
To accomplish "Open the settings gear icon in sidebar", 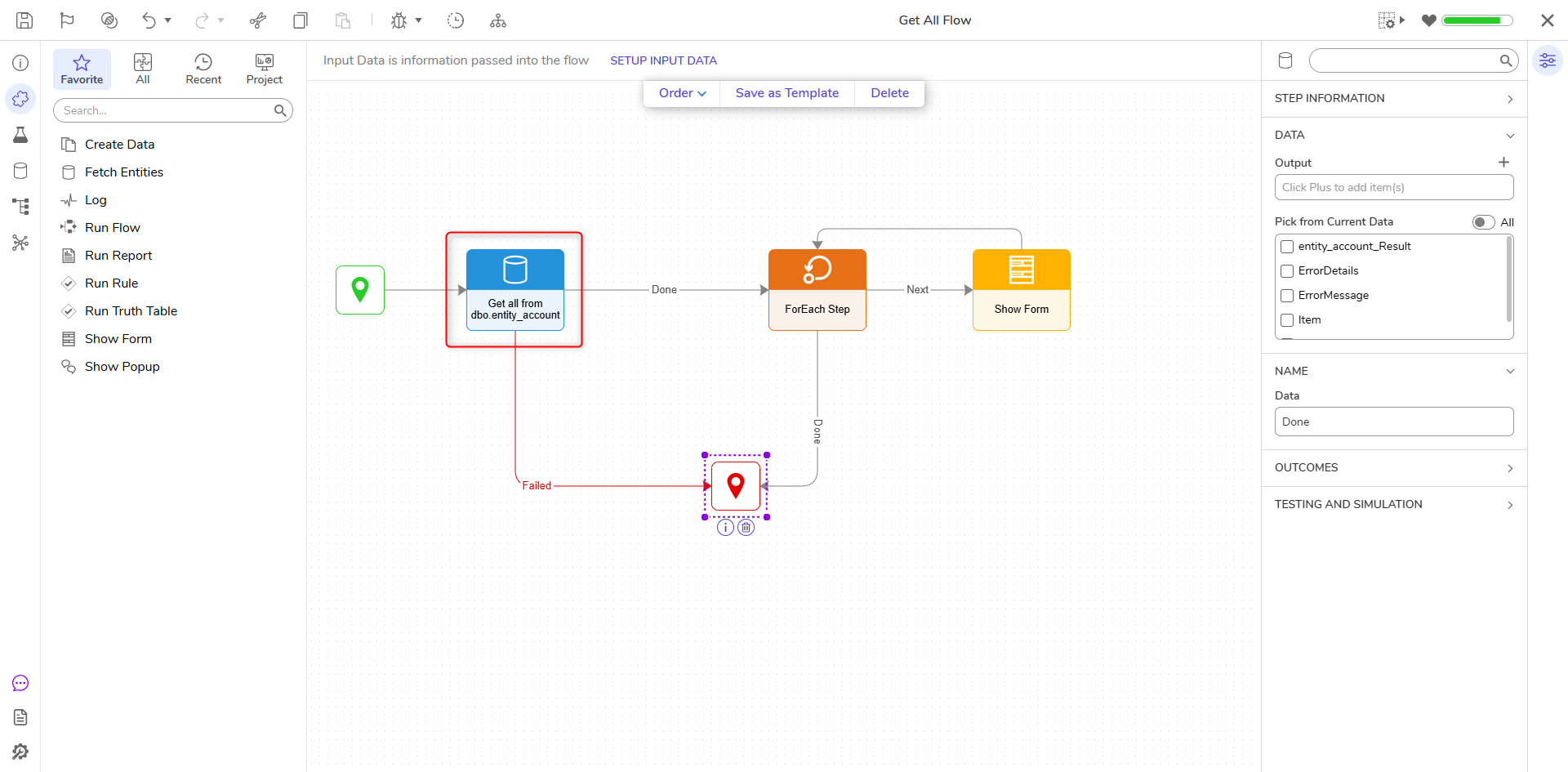I will pos(20,752).
